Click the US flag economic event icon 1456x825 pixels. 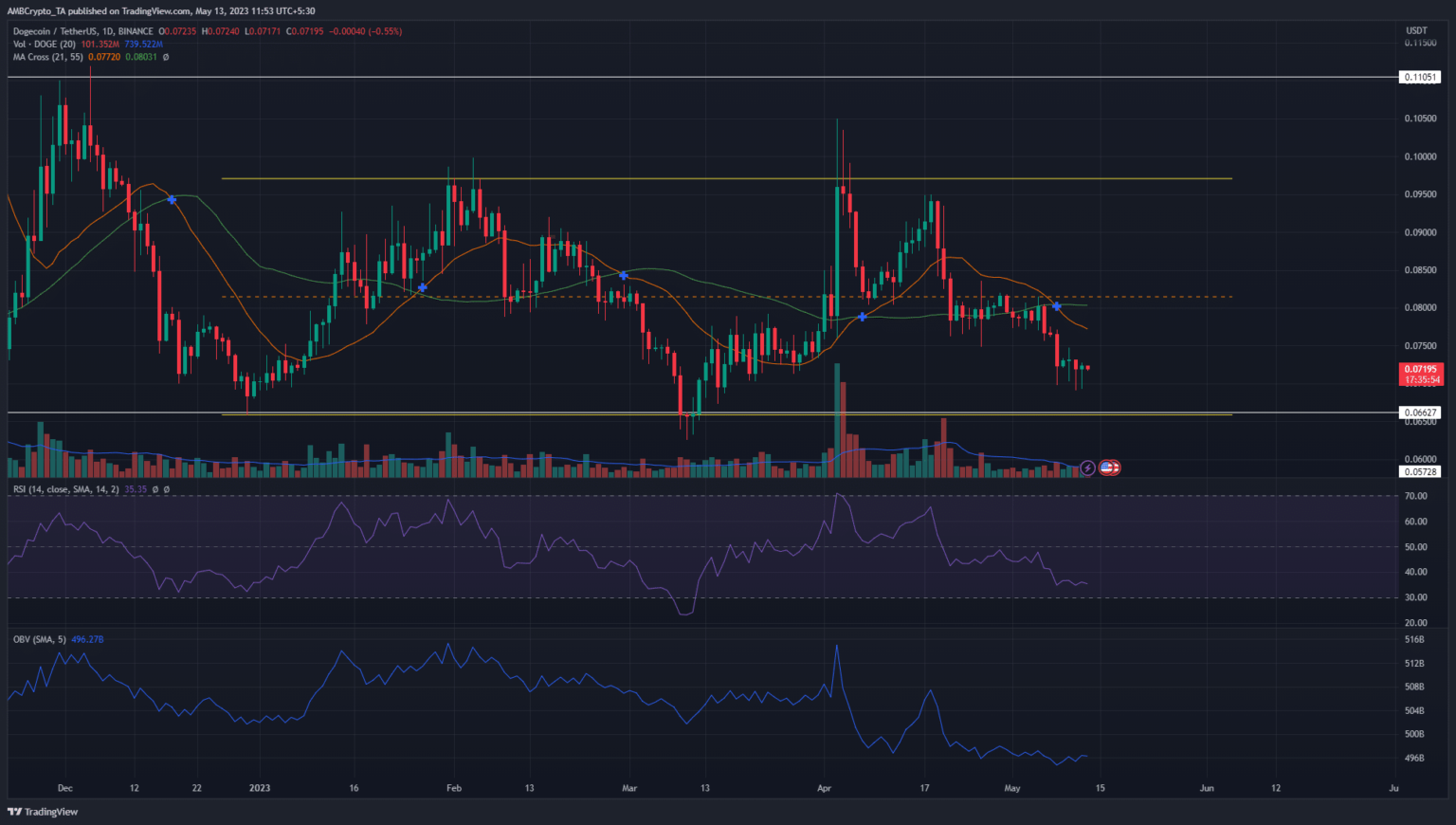(1109, 467)
